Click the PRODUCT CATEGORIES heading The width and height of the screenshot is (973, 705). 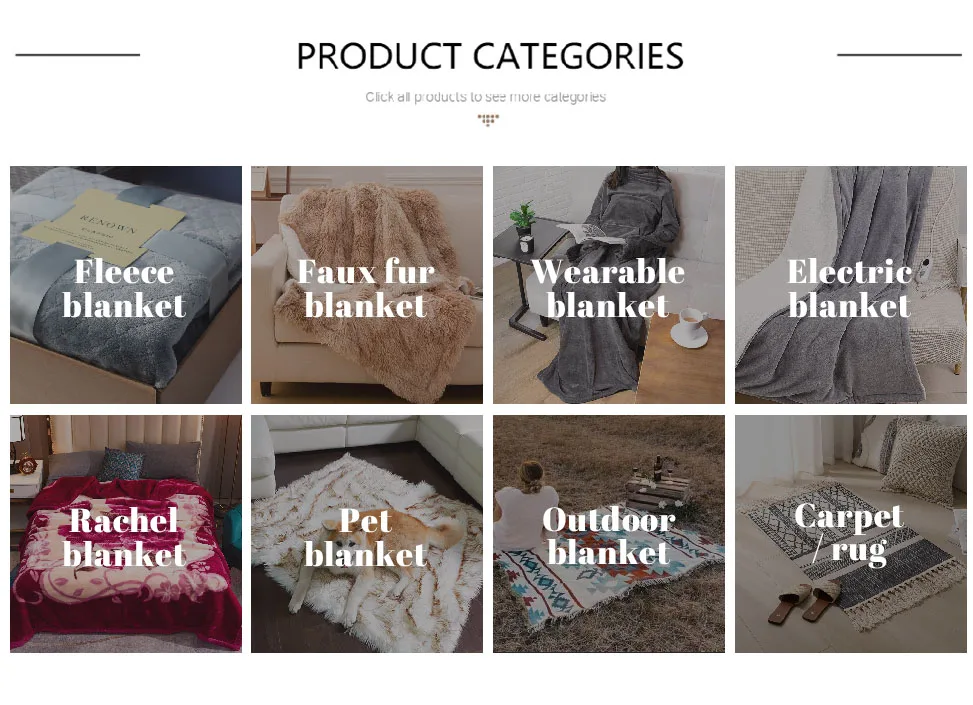pyautogui.click(x=490, y=56)
